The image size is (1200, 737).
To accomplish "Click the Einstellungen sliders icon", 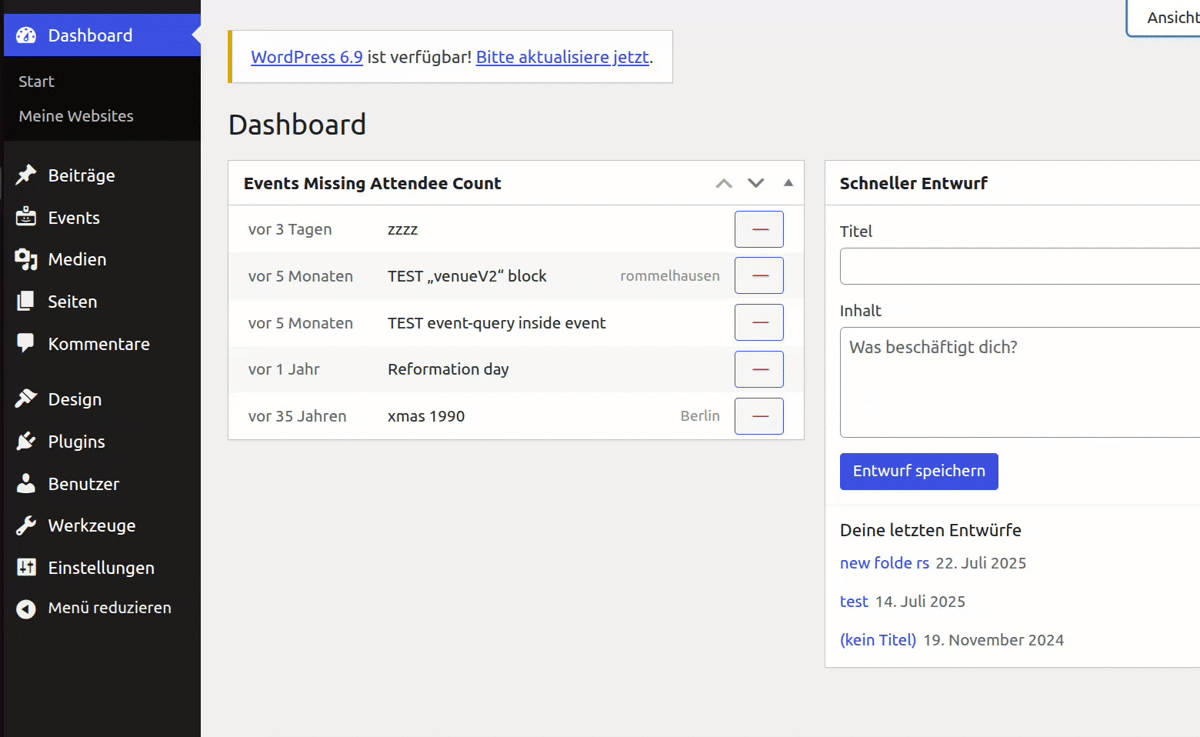I will pyautogui.click(x=26, y=567).
